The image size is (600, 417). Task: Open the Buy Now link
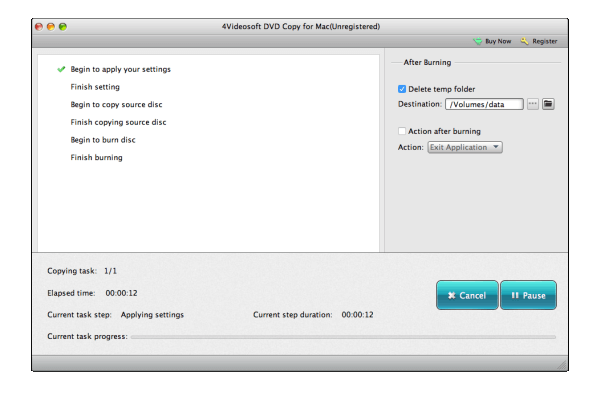pyautogui.click(x=498, y=41)
